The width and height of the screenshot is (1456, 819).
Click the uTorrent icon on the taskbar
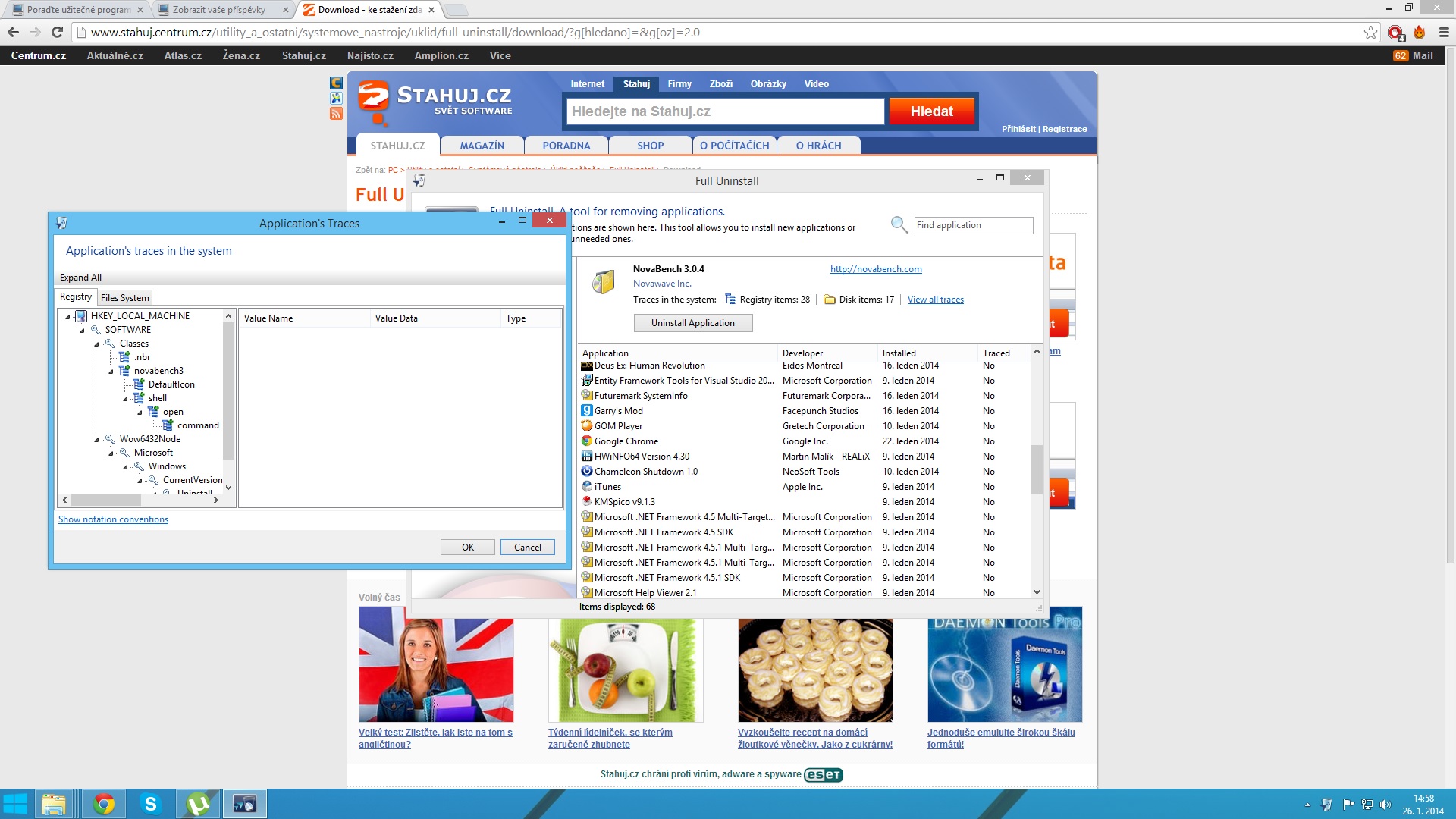(x=198, y=804)
